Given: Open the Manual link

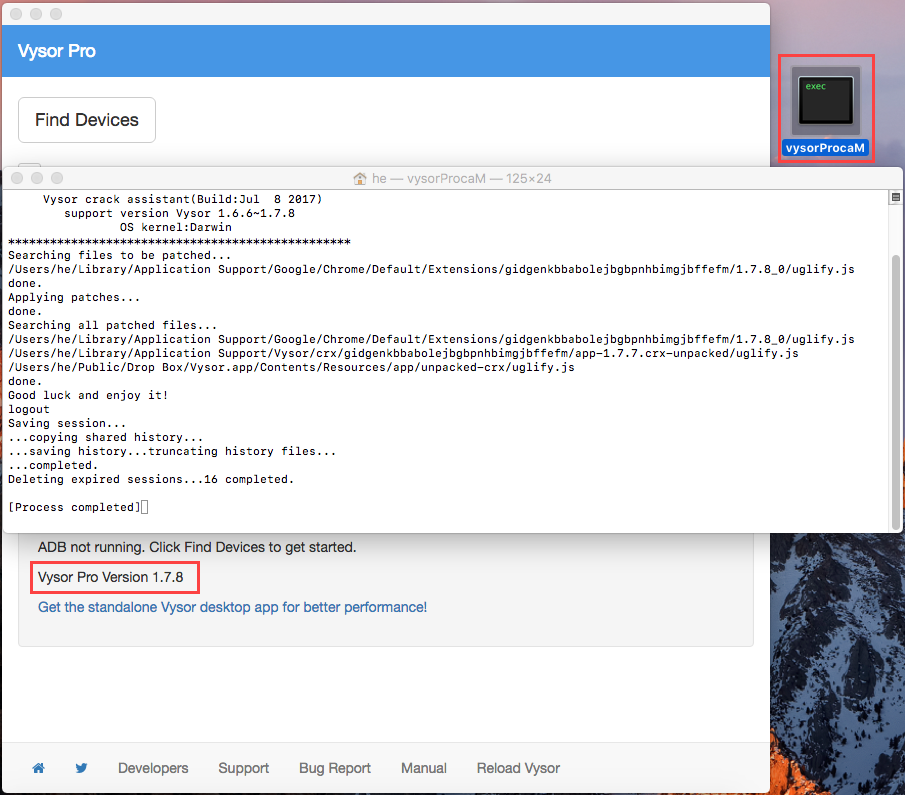Looking at the screenshot, I should [424, 768].
